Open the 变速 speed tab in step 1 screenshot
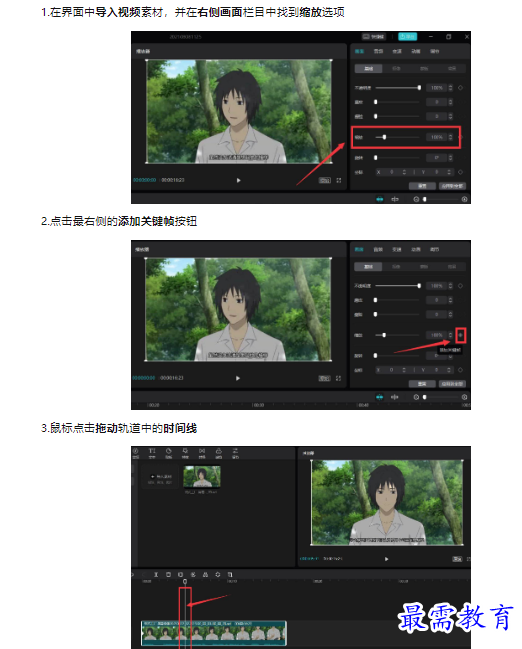Viewport: 522px width, 649px height. click(x=397, y=51)
